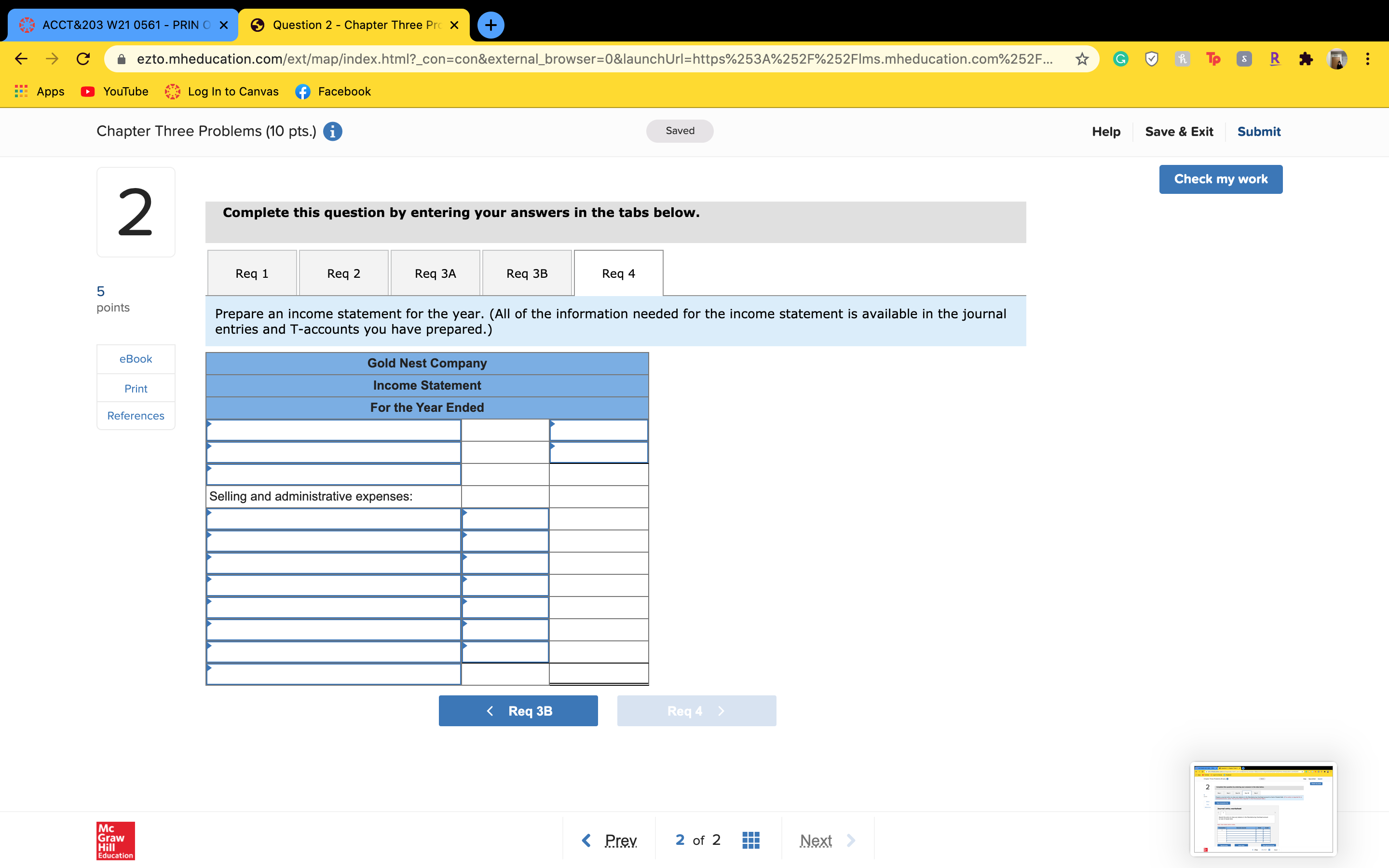Open the Tp extension in the toolbar

(x=1213, y=58)
